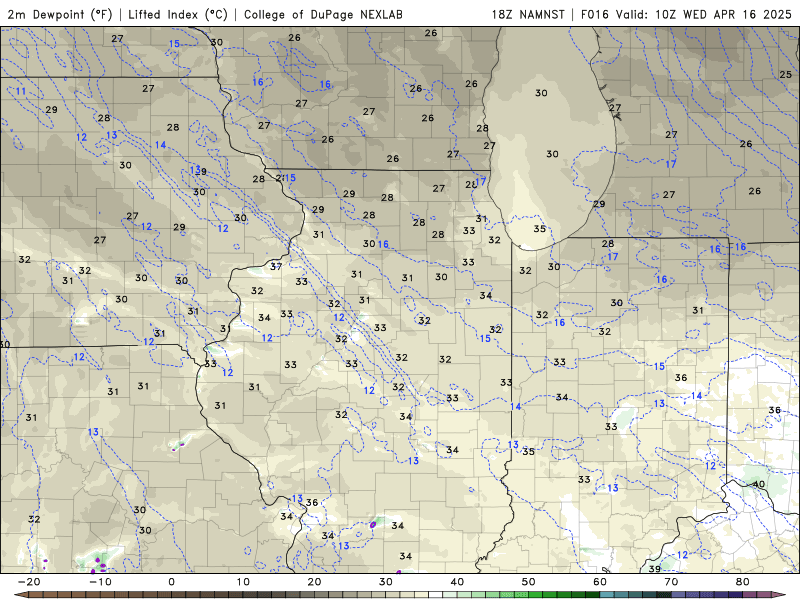This screenshot has height=600, width=800.
Task: Click the -20 label on the color scale
Action: click(x=29, y=582)
